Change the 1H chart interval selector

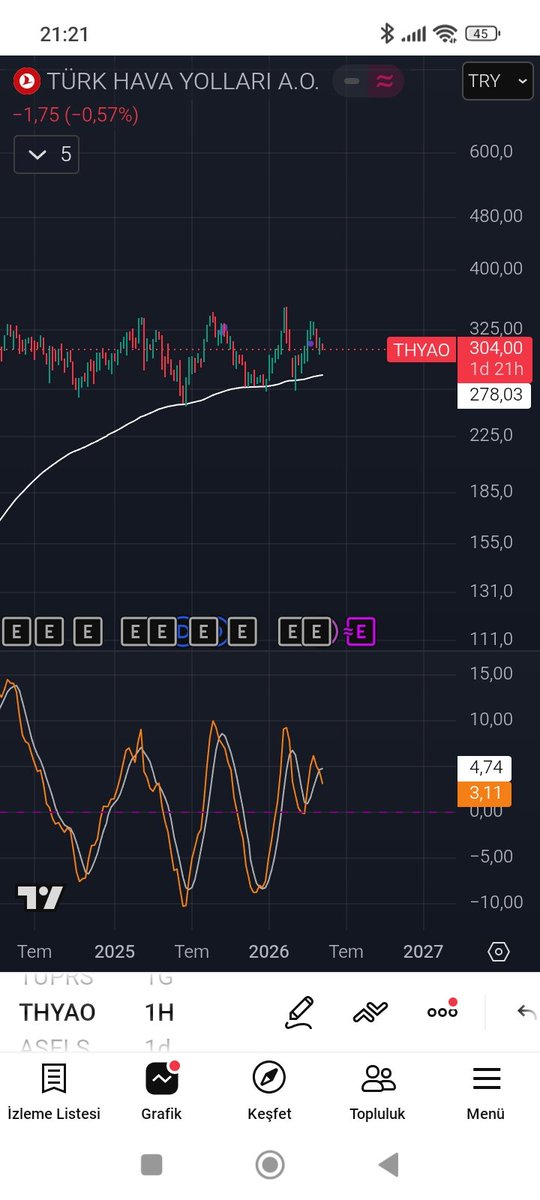(x=159, y=1012)
